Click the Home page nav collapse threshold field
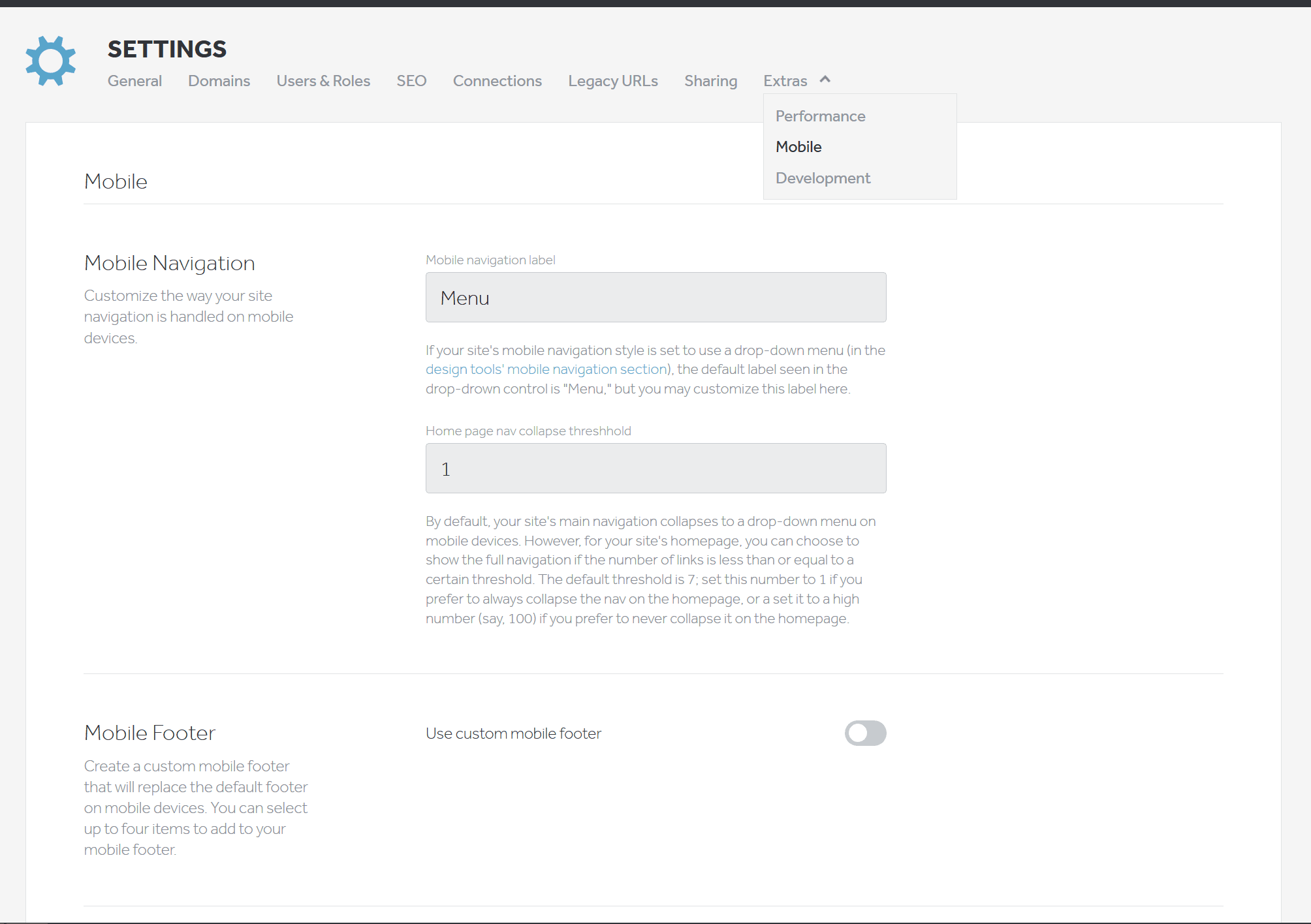The width and height of the screenshot is (1311, 924). click(656, 469)
